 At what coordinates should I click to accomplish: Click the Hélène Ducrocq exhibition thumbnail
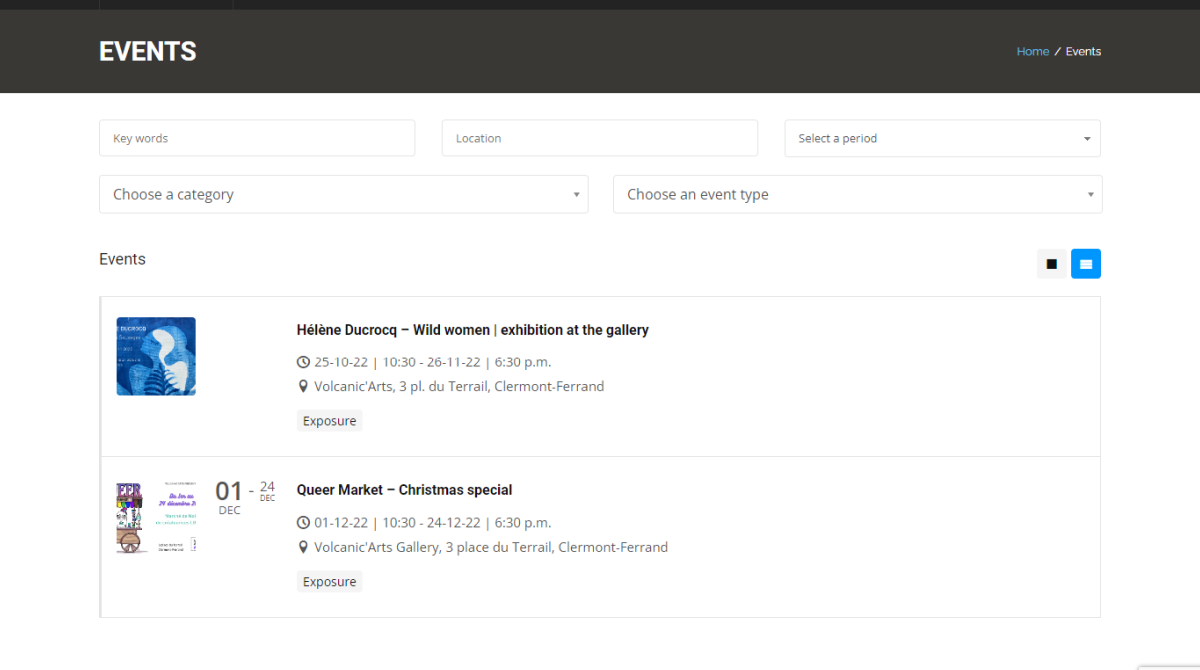(x=156, y=356)
